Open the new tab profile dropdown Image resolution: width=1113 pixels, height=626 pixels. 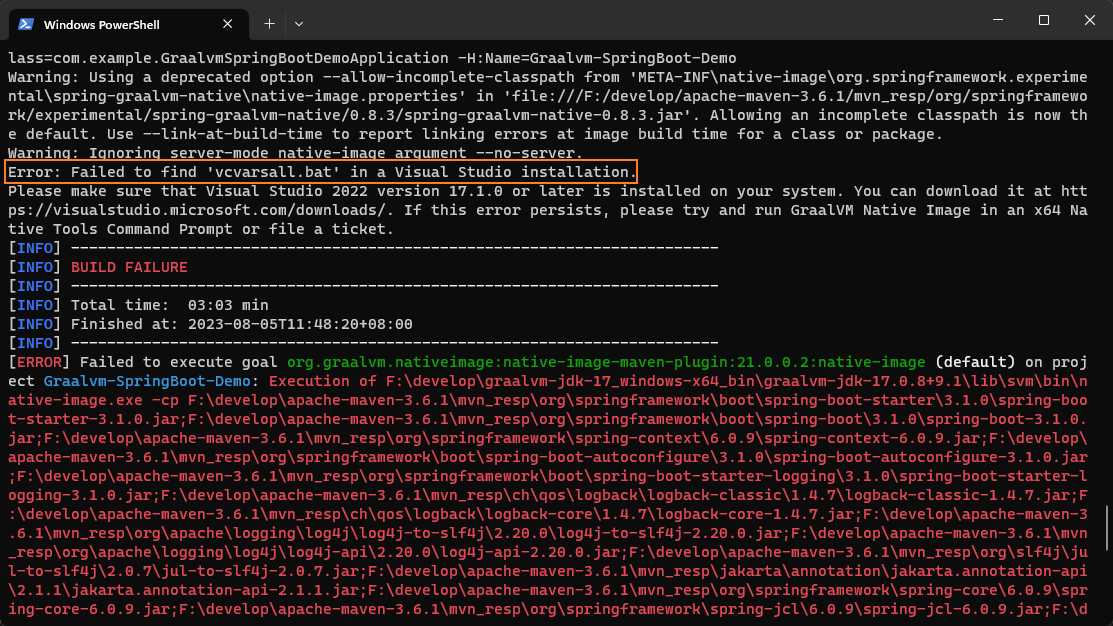(x=299, y=24)
